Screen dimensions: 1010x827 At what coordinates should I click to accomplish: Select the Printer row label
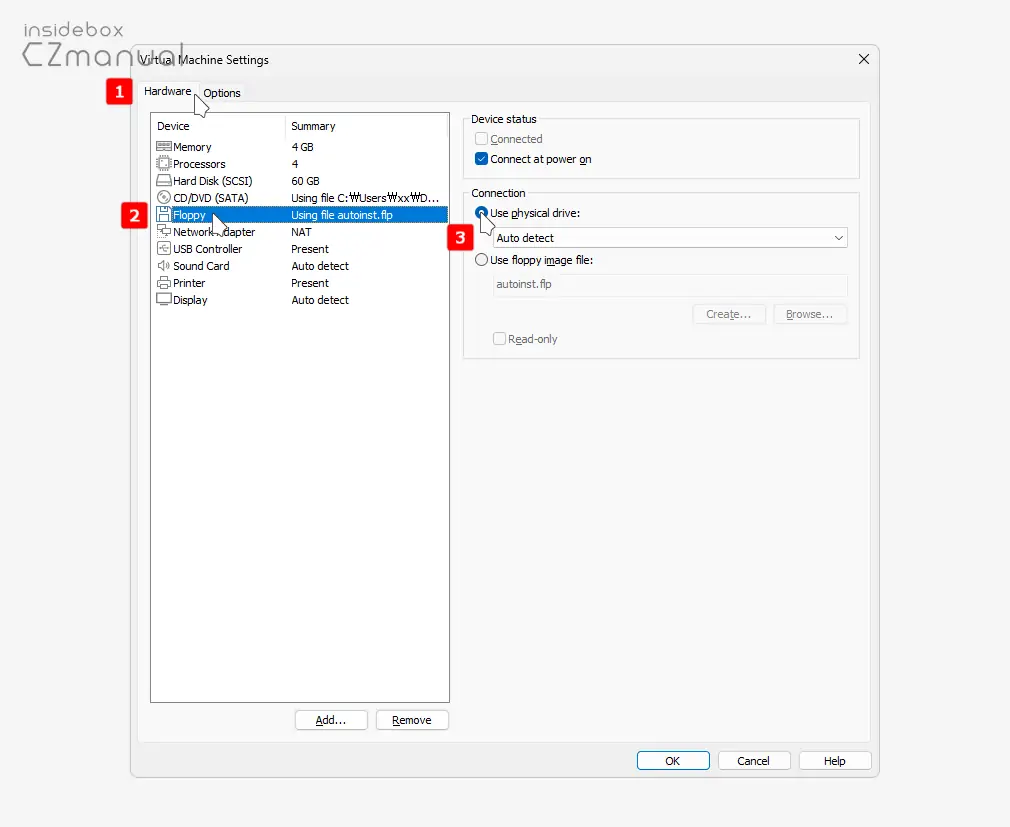[189, 283]
